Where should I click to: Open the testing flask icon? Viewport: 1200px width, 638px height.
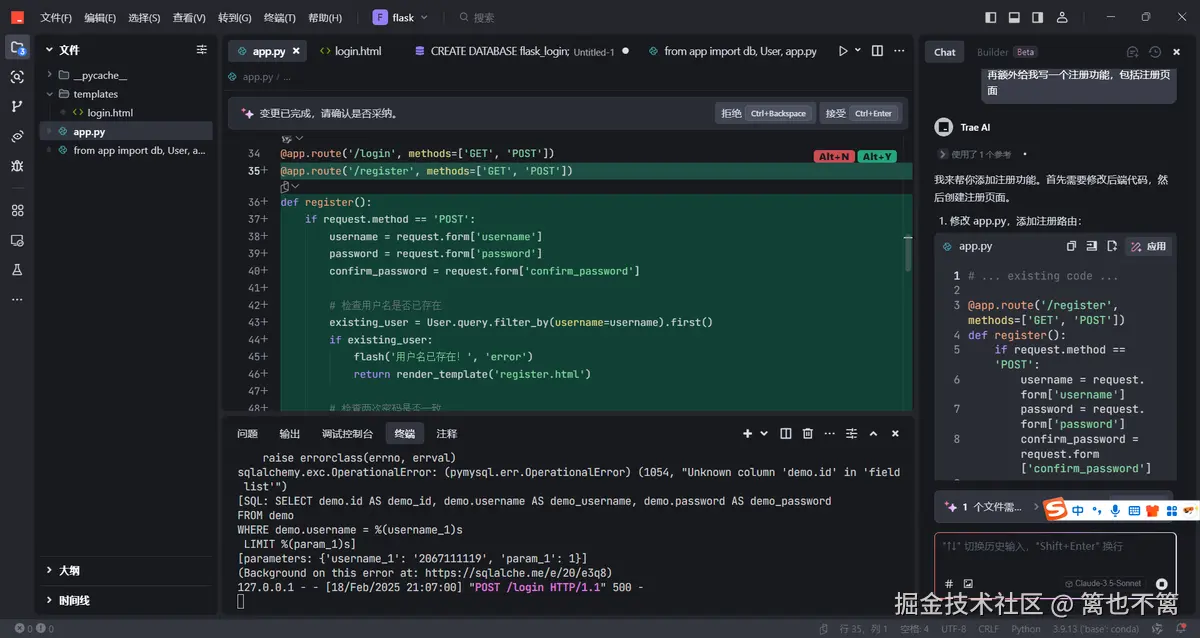(17, 270)
